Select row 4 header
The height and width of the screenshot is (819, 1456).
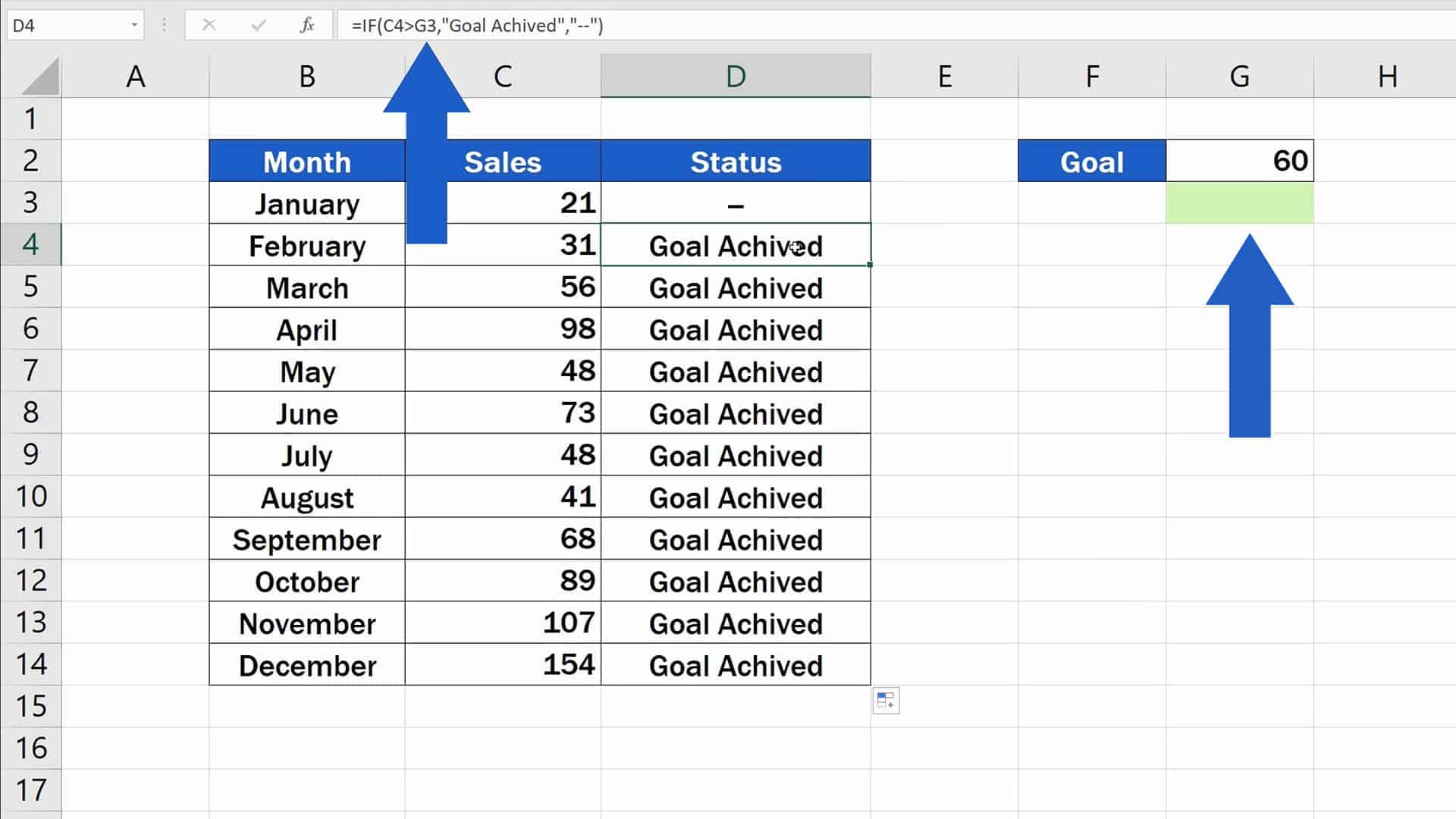click(30, 244)
